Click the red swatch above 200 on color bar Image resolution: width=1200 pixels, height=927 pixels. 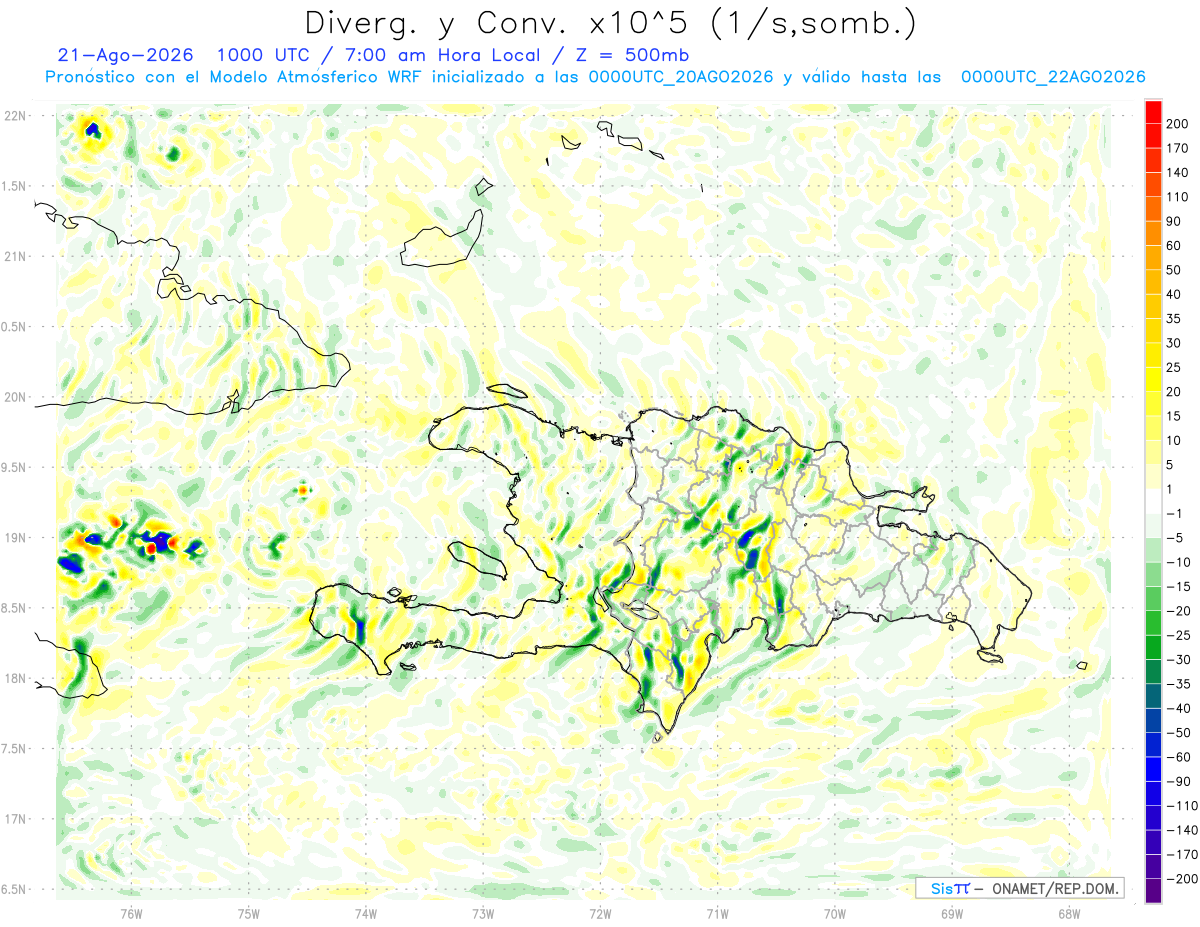pos(1153,112)
